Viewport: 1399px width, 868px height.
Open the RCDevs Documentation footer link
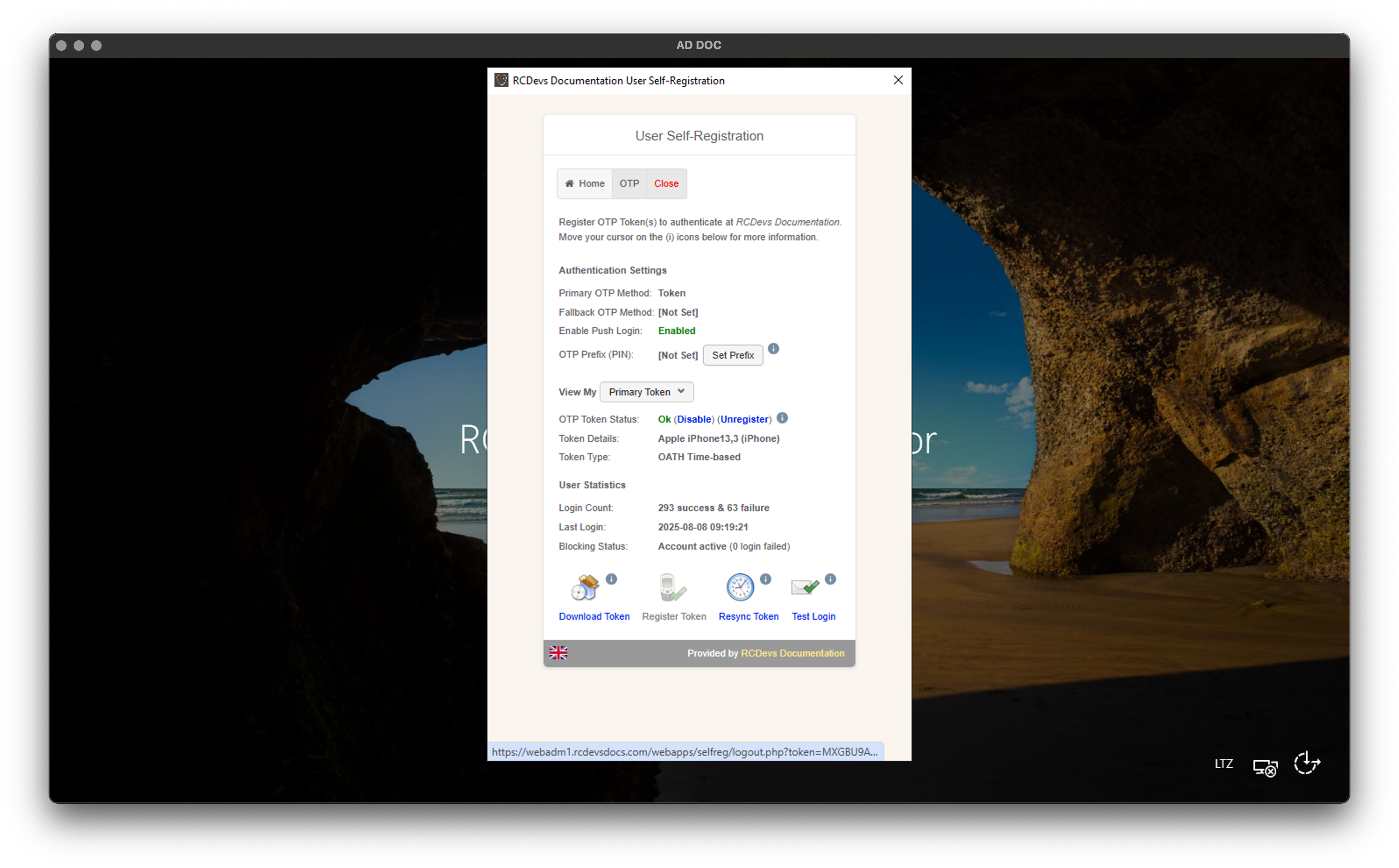(x=792, y=653)
